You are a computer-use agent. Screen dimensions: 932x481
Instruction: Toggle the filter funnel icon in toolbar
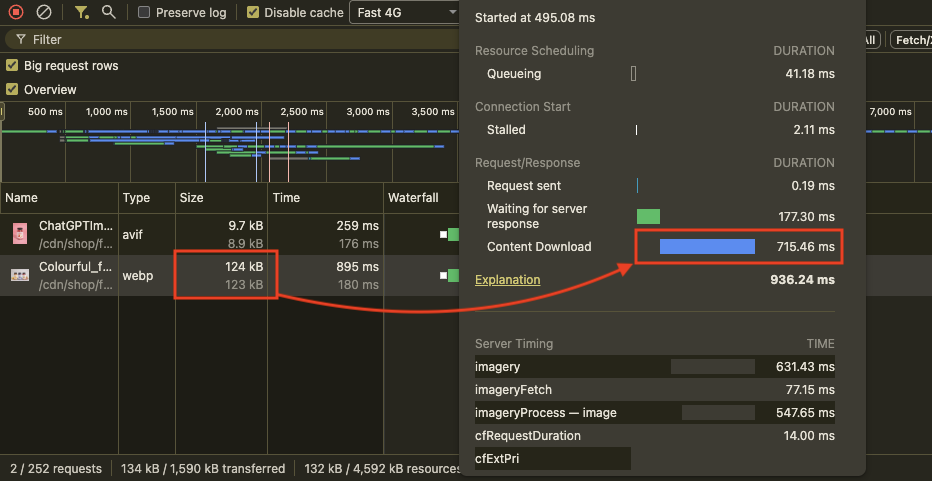coord(82,13)
